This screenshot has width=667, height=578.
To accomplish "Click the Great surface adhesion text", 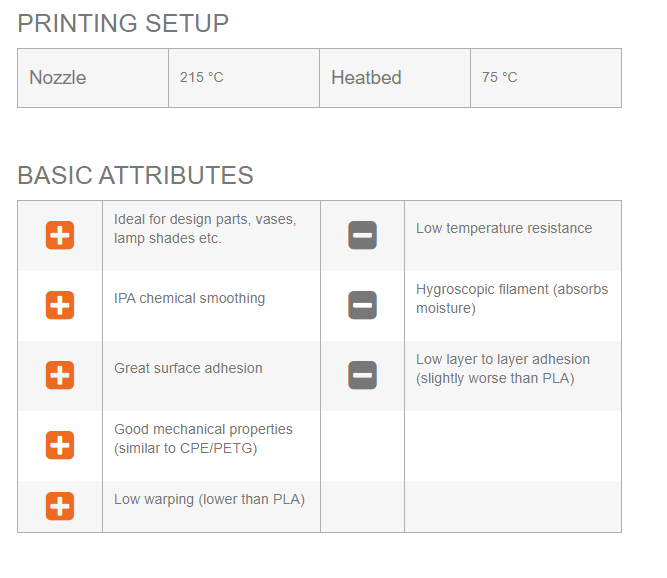I will pos(188,368).
